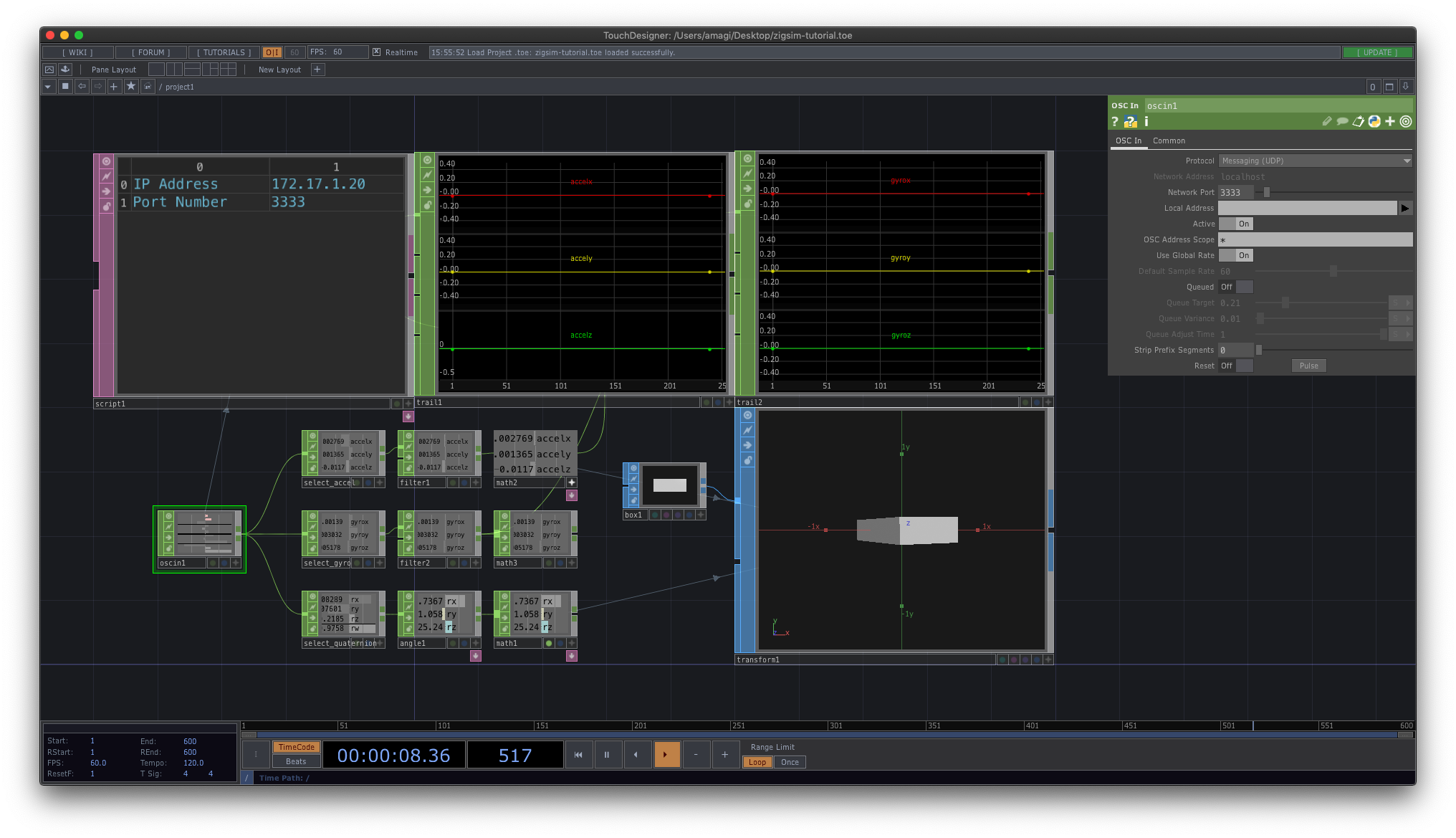The width and height of the screenshot is (1456, 838).
Task: Click the Pulse reset button
Action: (x=1308, y=366)
